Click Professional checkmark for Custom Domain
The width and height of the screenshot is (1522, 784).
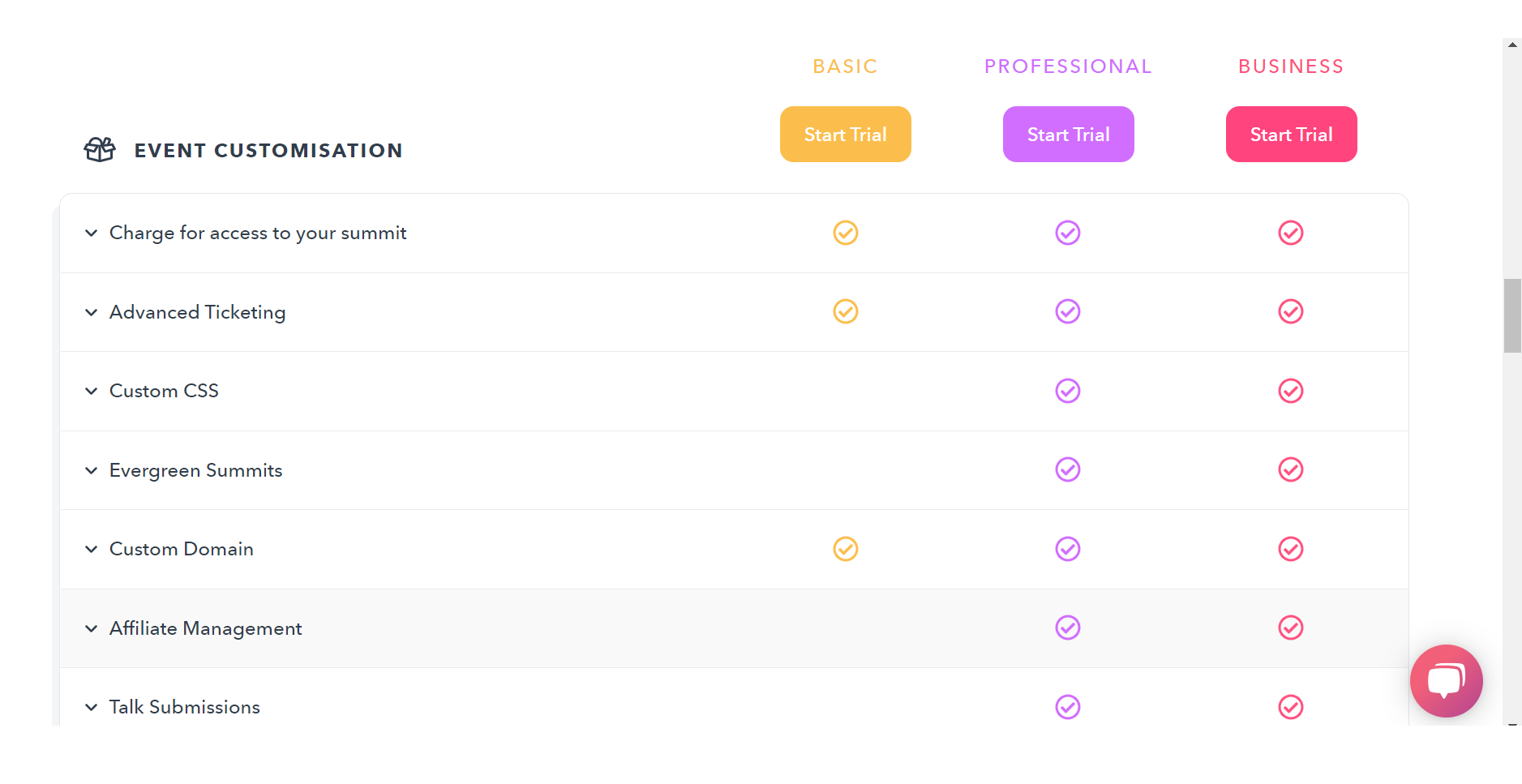pos(1068,549)
